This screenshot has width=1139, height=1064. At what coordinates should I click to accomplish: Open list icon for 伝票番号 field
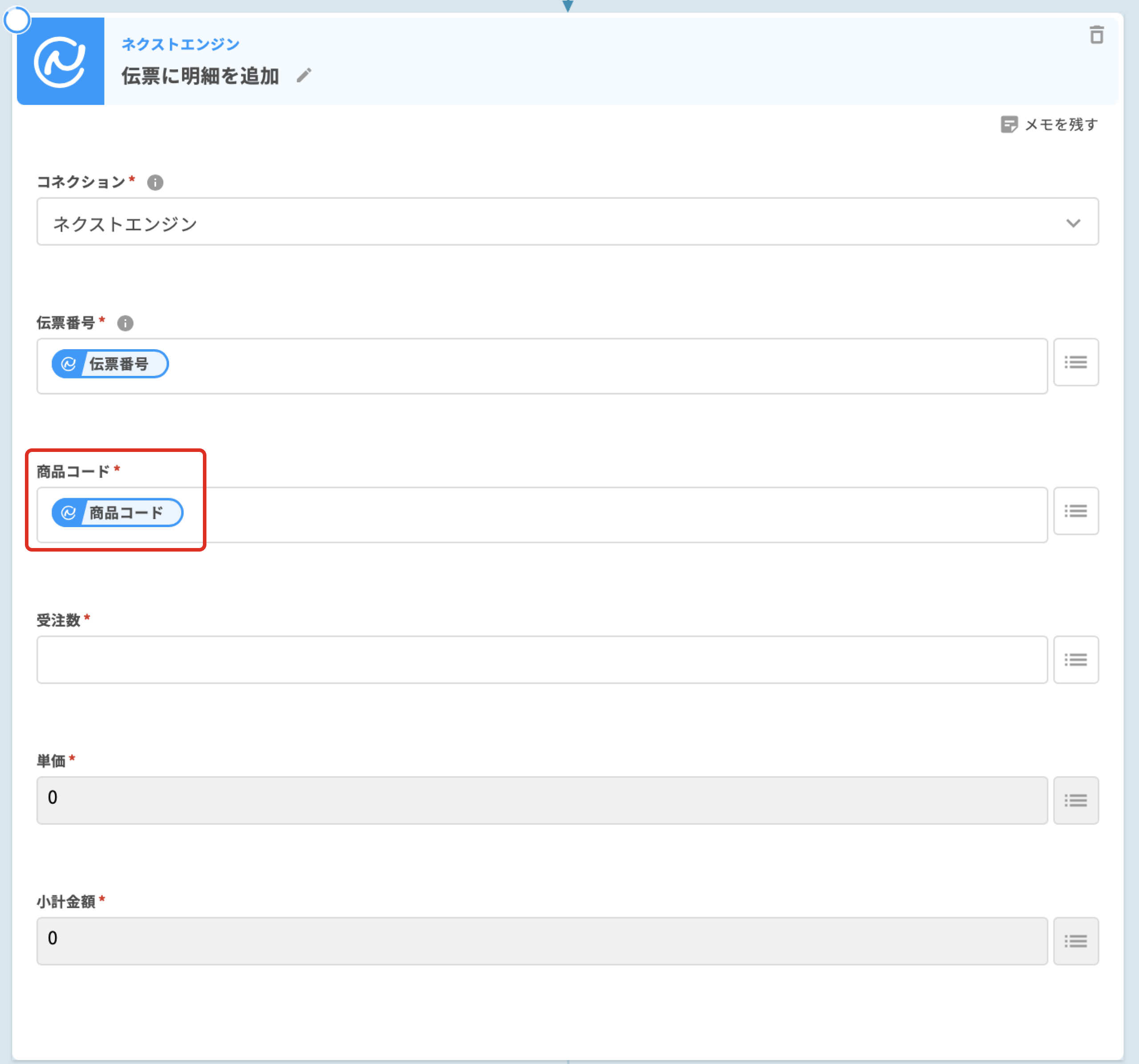tap(1075, 363)
